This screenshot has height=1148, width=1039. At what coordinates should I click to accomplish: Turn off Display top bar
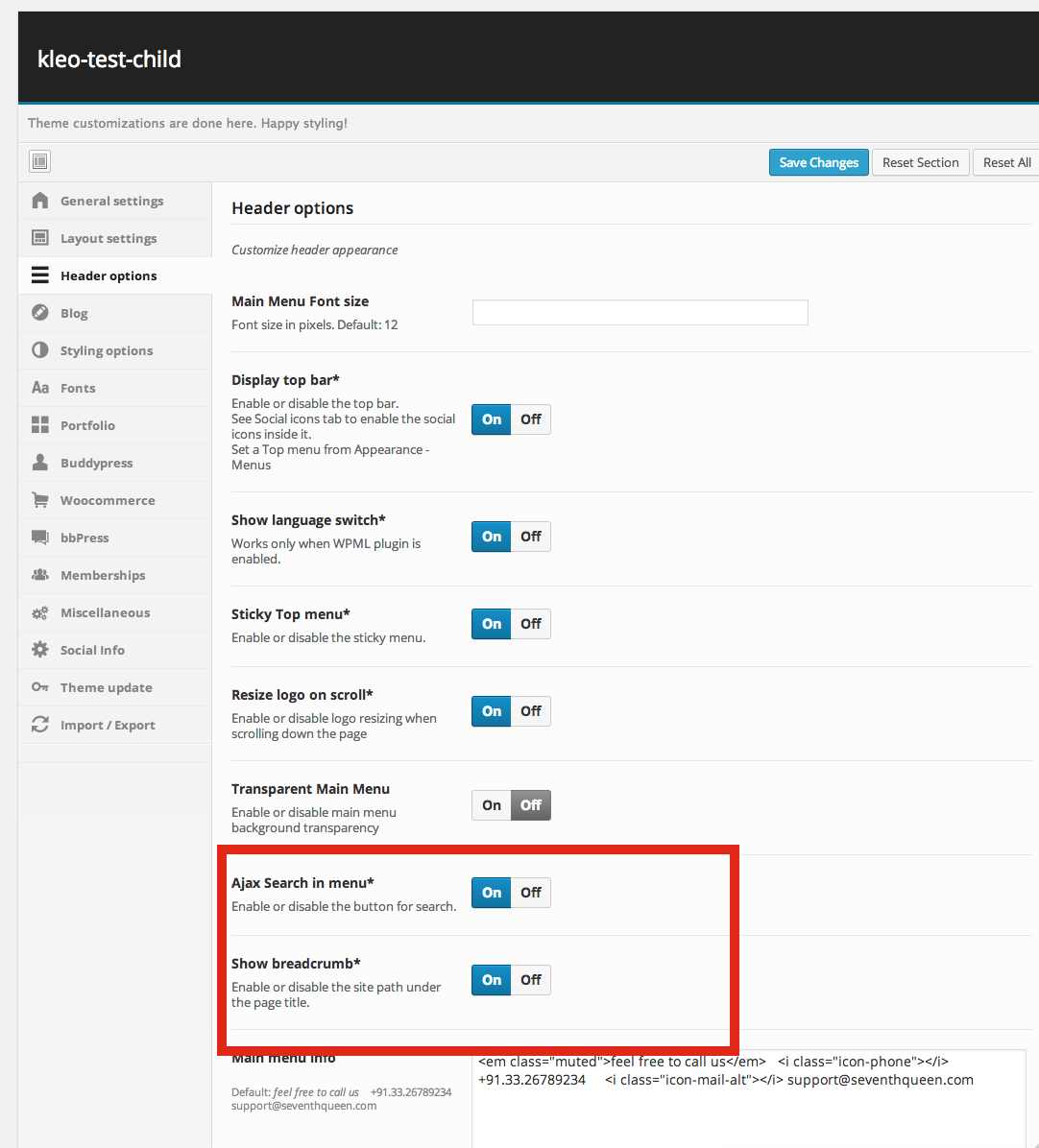point(531,419)
